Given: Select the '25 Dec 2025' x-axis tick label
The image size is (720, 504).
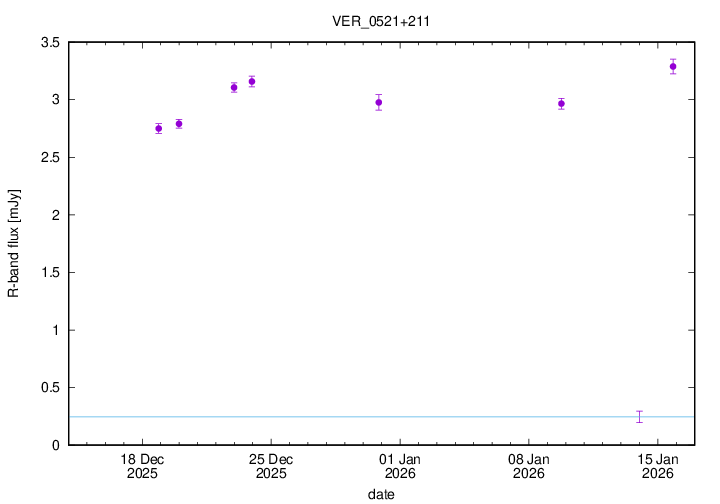Looking at the screenshot, I should (270, 466).
